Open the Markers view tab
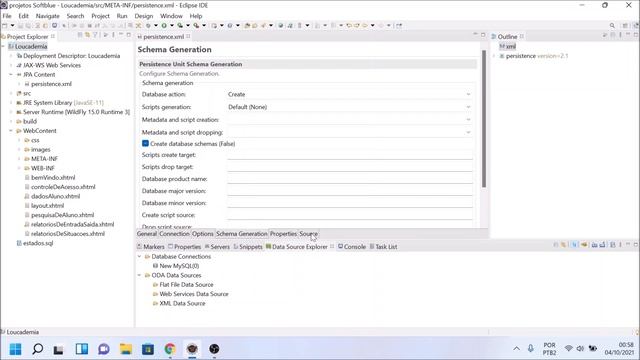Screen dimensions: 640x360 pos(151,247)
